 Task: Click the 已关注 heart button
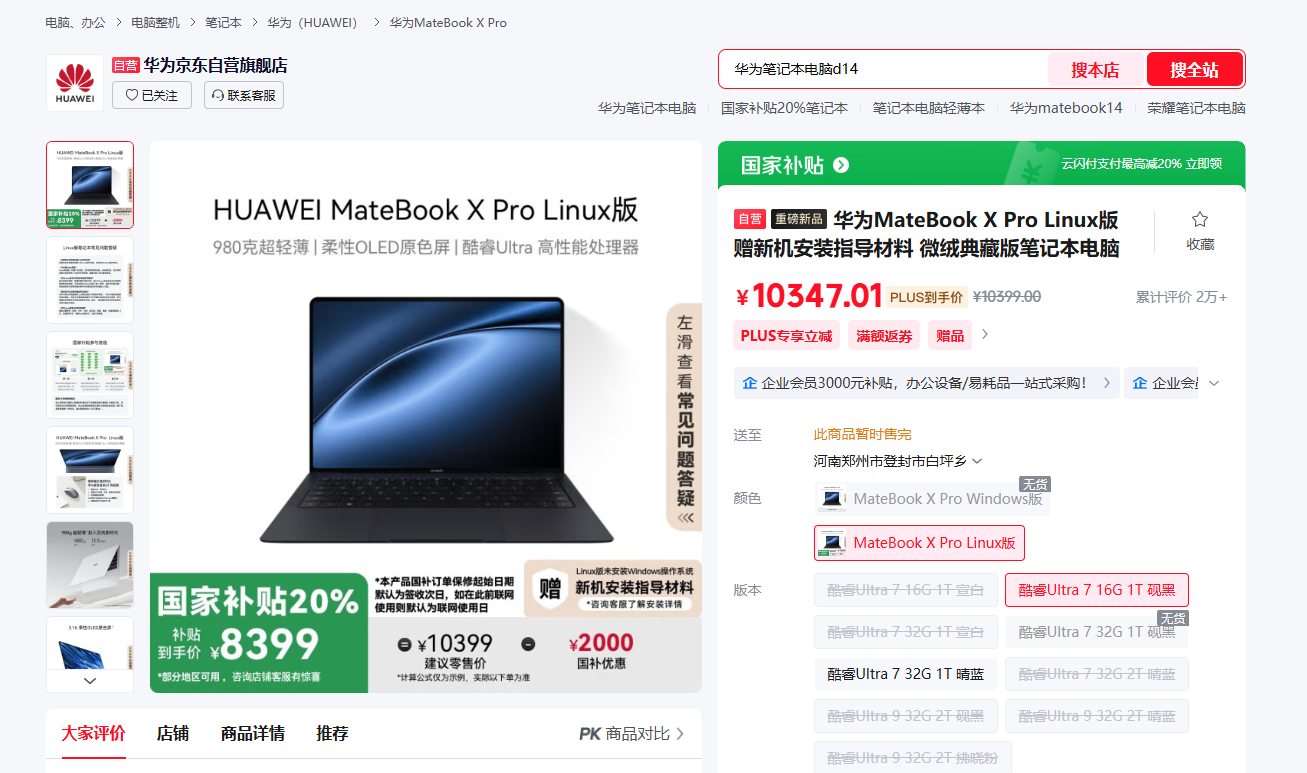(151, 95)
